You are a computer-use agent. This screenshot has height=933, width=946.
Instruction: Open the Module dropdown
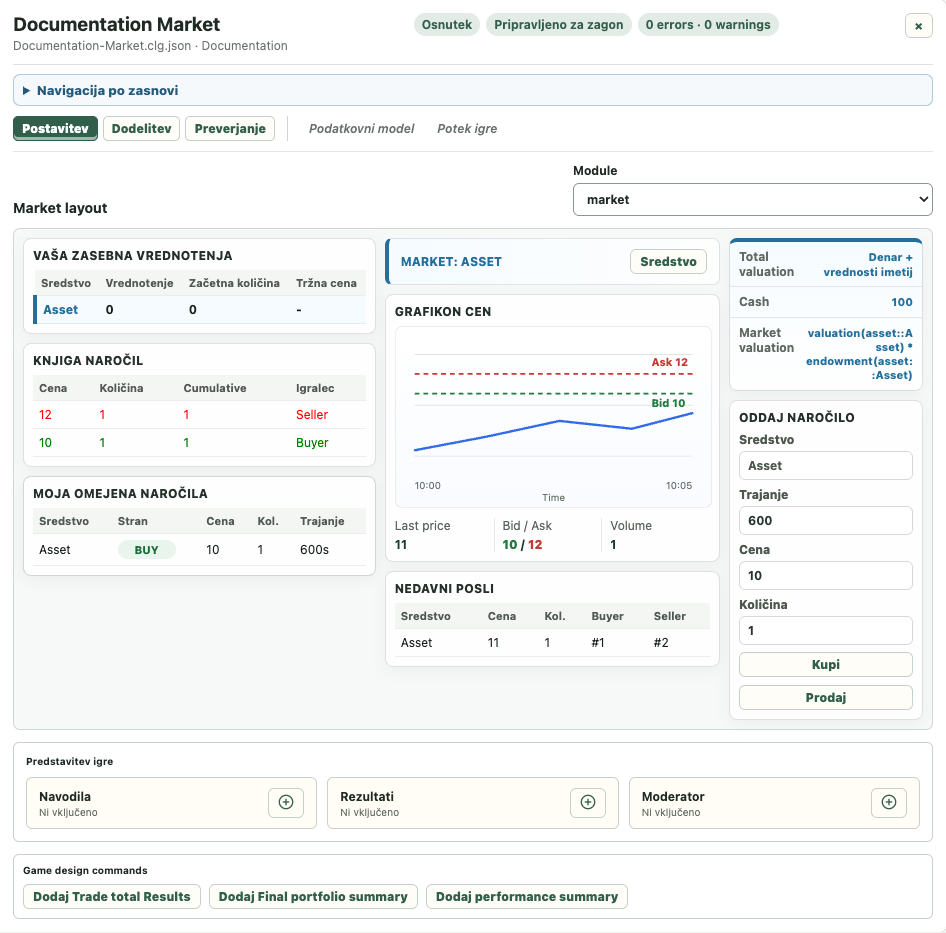pos(752,200)
